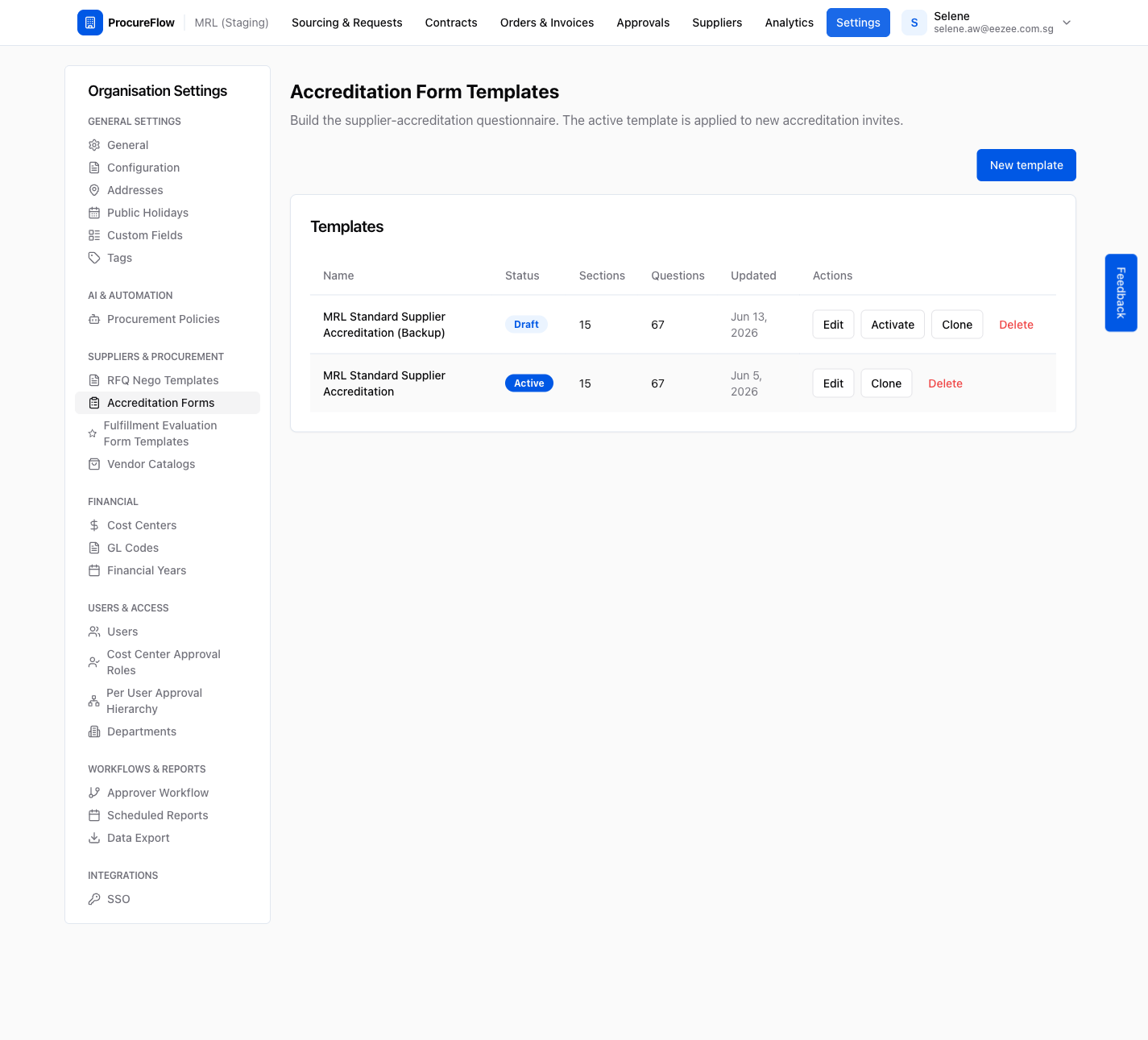This screenshot has height=1040, width=1148.
Task: Click the General gear icon in sidebar
Action: coord(94,145)
